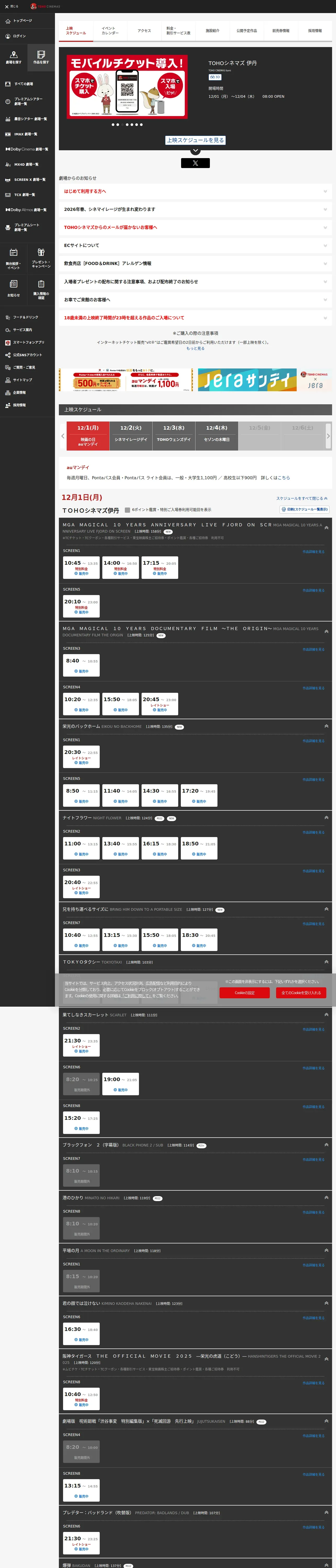Select 劇場を探す theater search icon
This screenshot has height=1568, width=336.
[13, 57]
